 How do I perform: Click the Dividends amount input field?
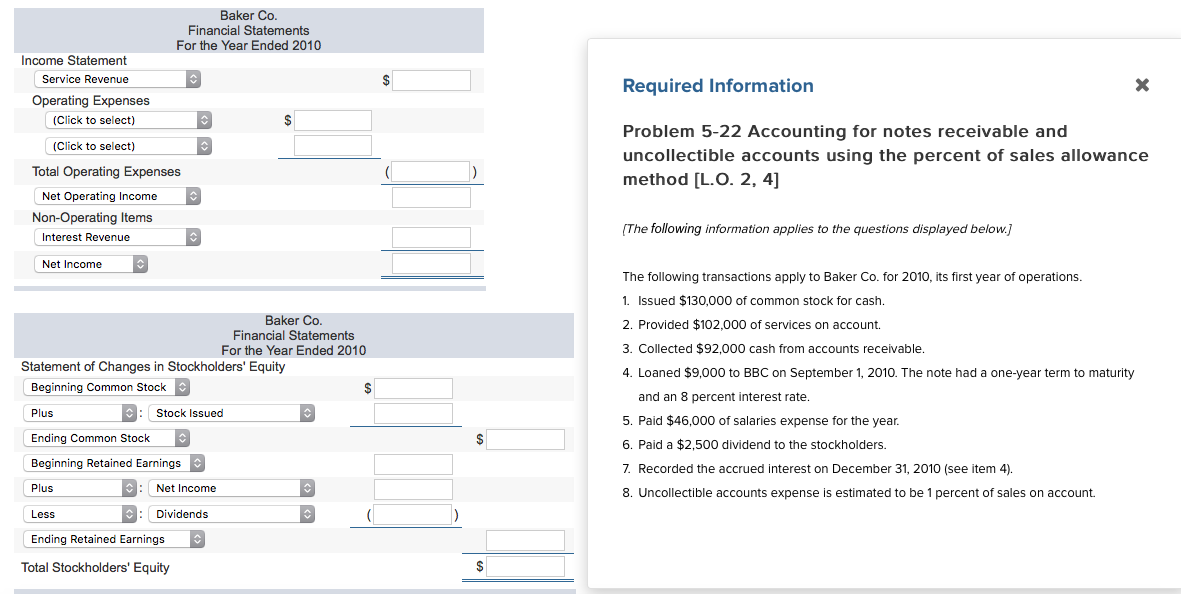[x=406, y=514]
